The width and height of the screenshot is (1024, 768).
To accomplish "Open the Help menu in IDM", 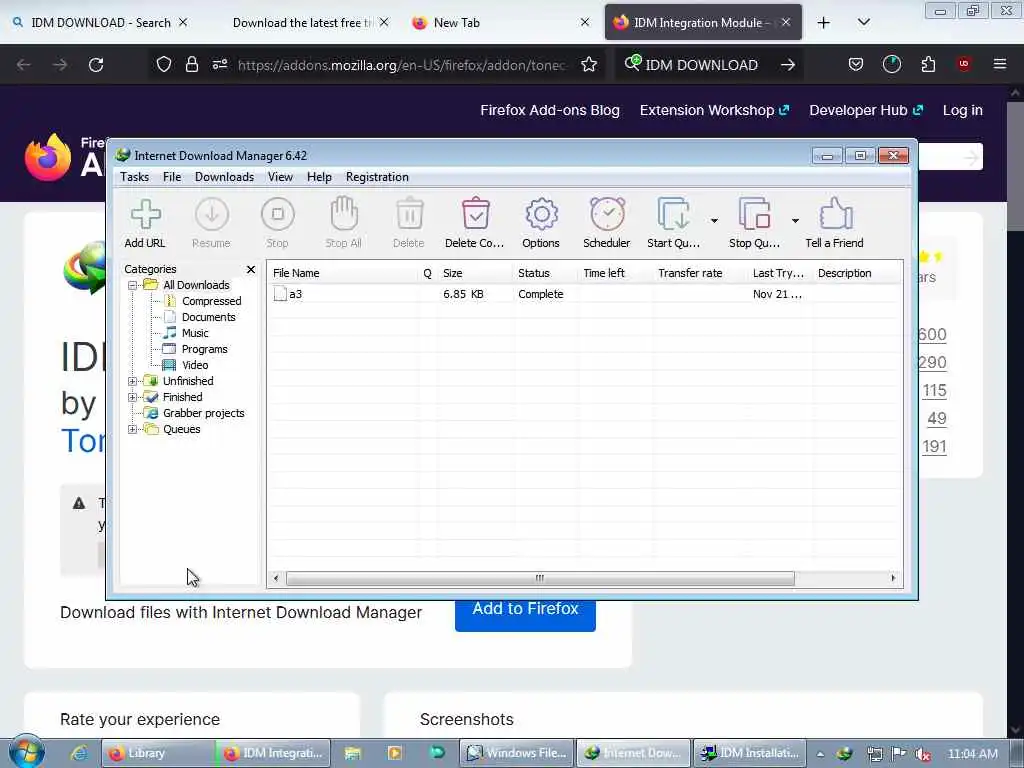I will coord(319,177).
